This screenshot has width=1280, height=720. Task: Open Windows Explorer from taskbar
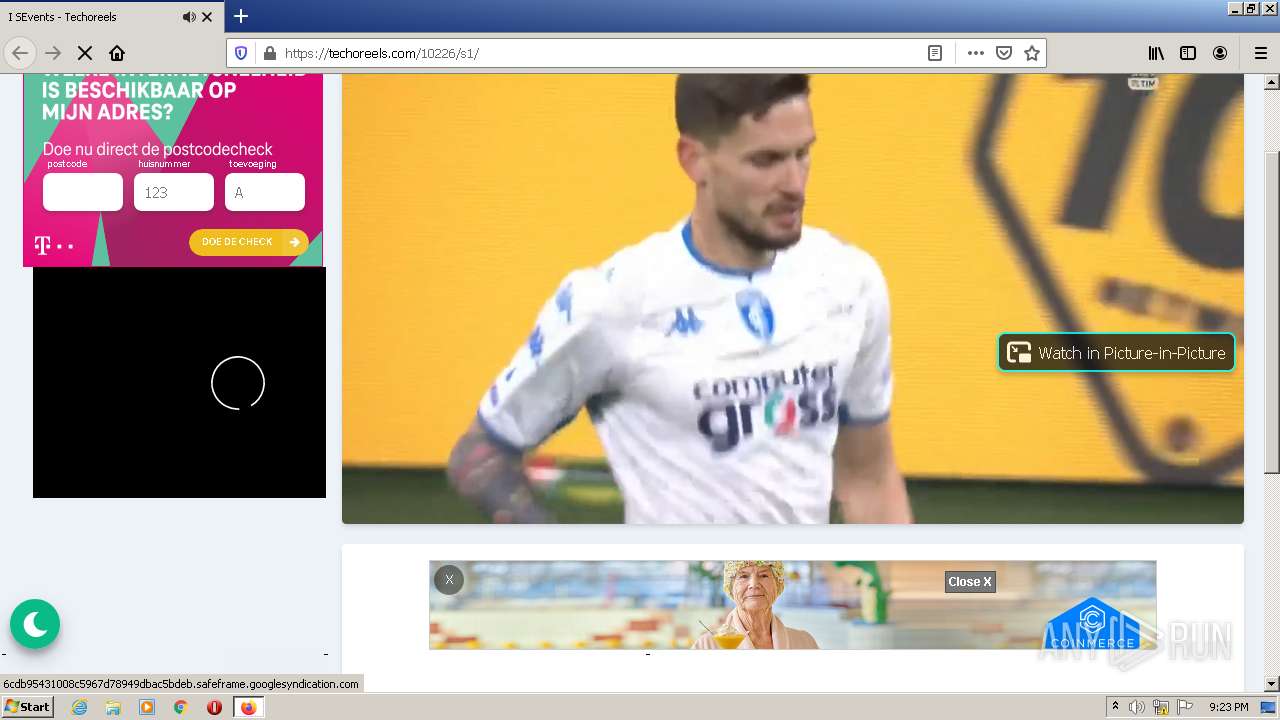coord(113,707)
